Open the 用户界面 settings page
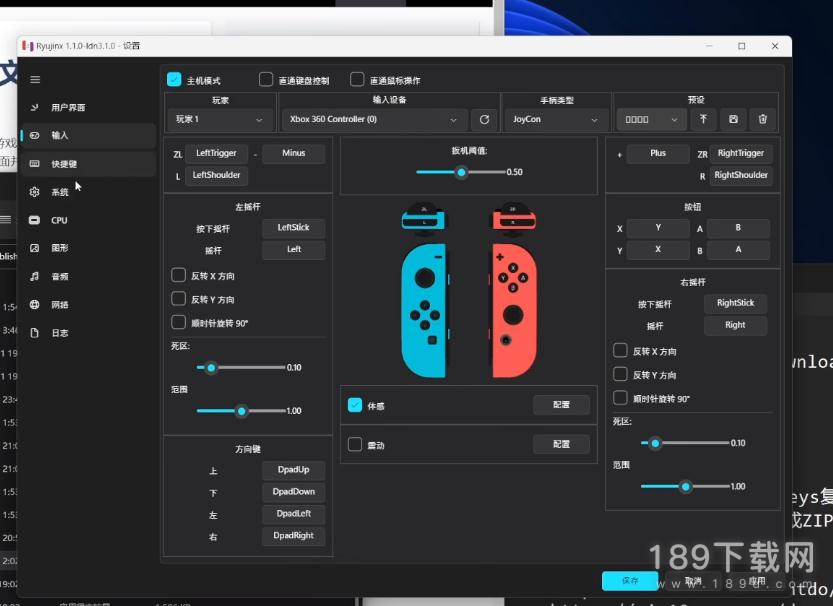Screen dimensions: 833x606 coord(88,107)
